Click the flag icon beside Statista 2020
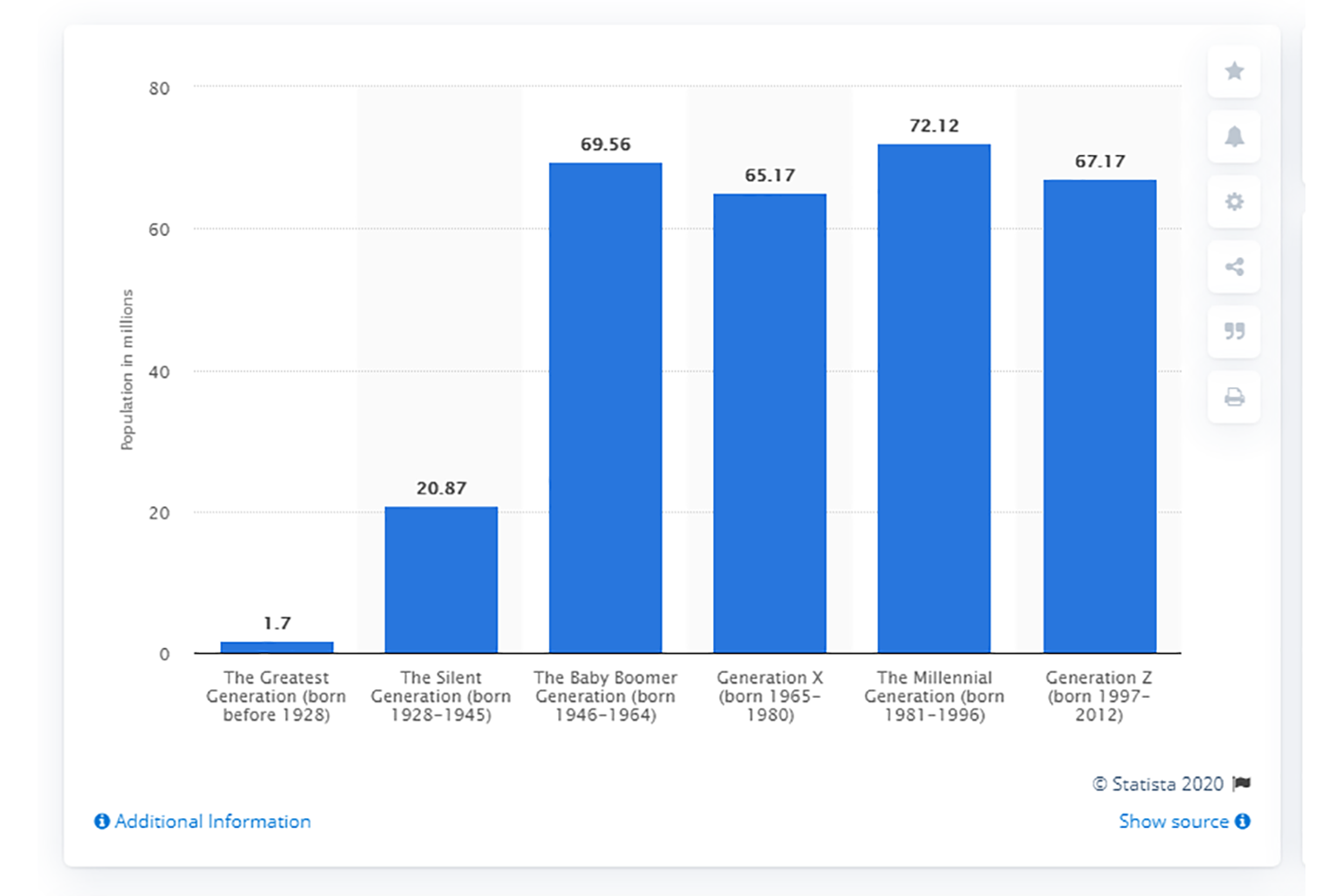This screenshot has height=896, width=1344. click(x=1241, y=782)
